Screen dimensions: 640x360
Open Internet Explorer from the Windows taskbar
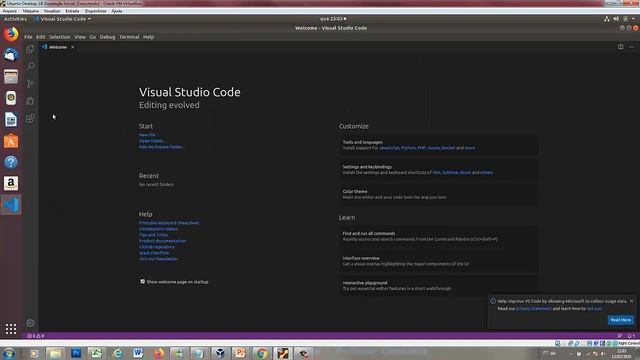(118, 353)
